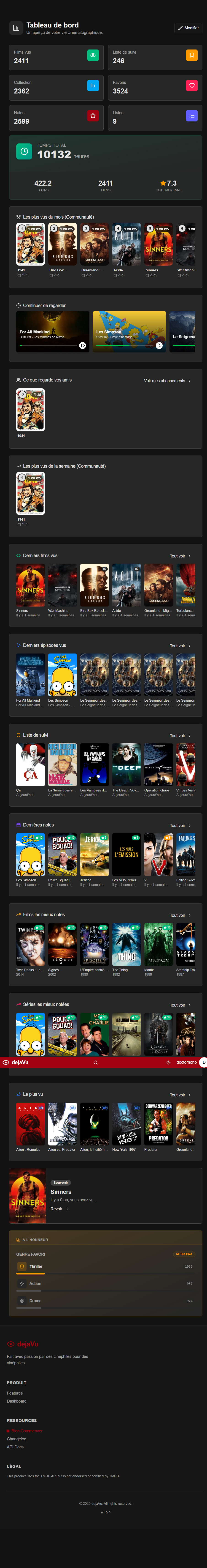Click the search icon in red navbar
This screenshot has width=207, height=1568.
pyautogui.click(x=95, y=1062)
